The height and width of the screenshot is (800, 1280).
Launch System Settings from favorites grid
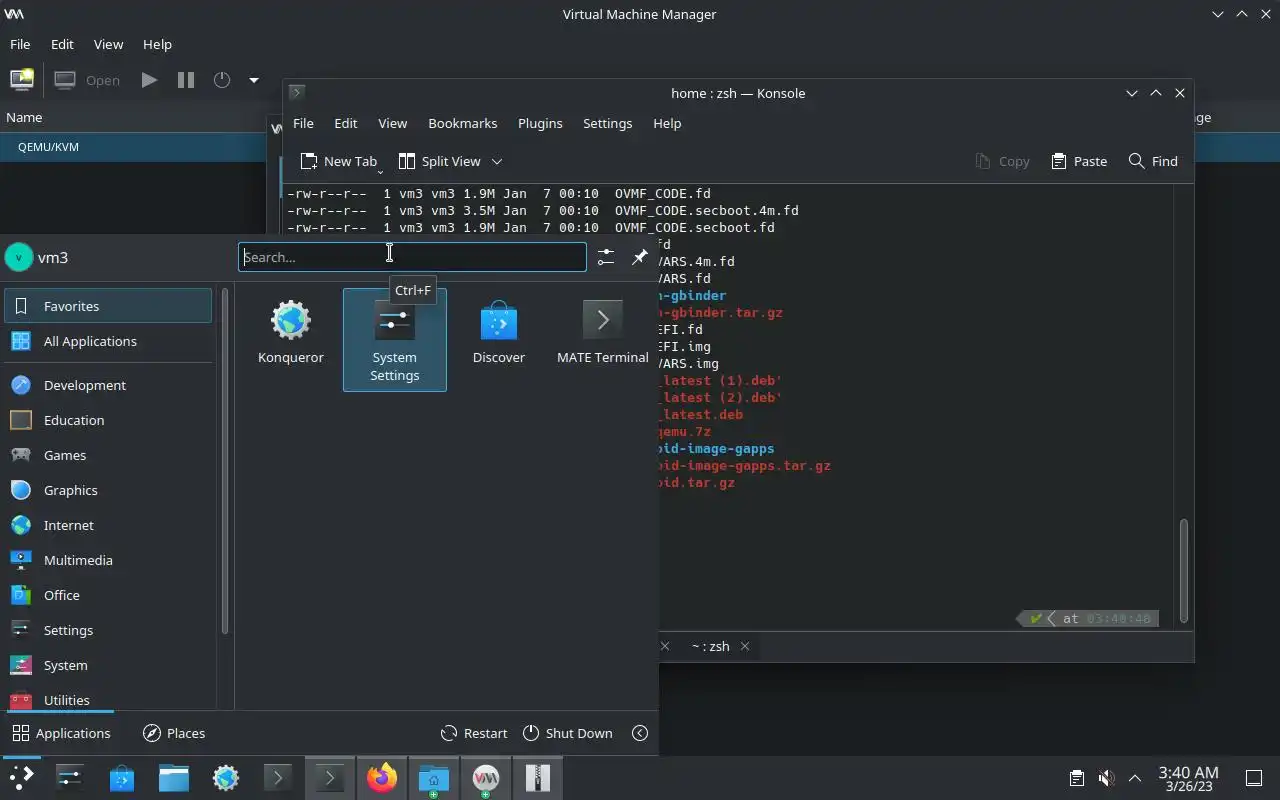click(394, 340)
